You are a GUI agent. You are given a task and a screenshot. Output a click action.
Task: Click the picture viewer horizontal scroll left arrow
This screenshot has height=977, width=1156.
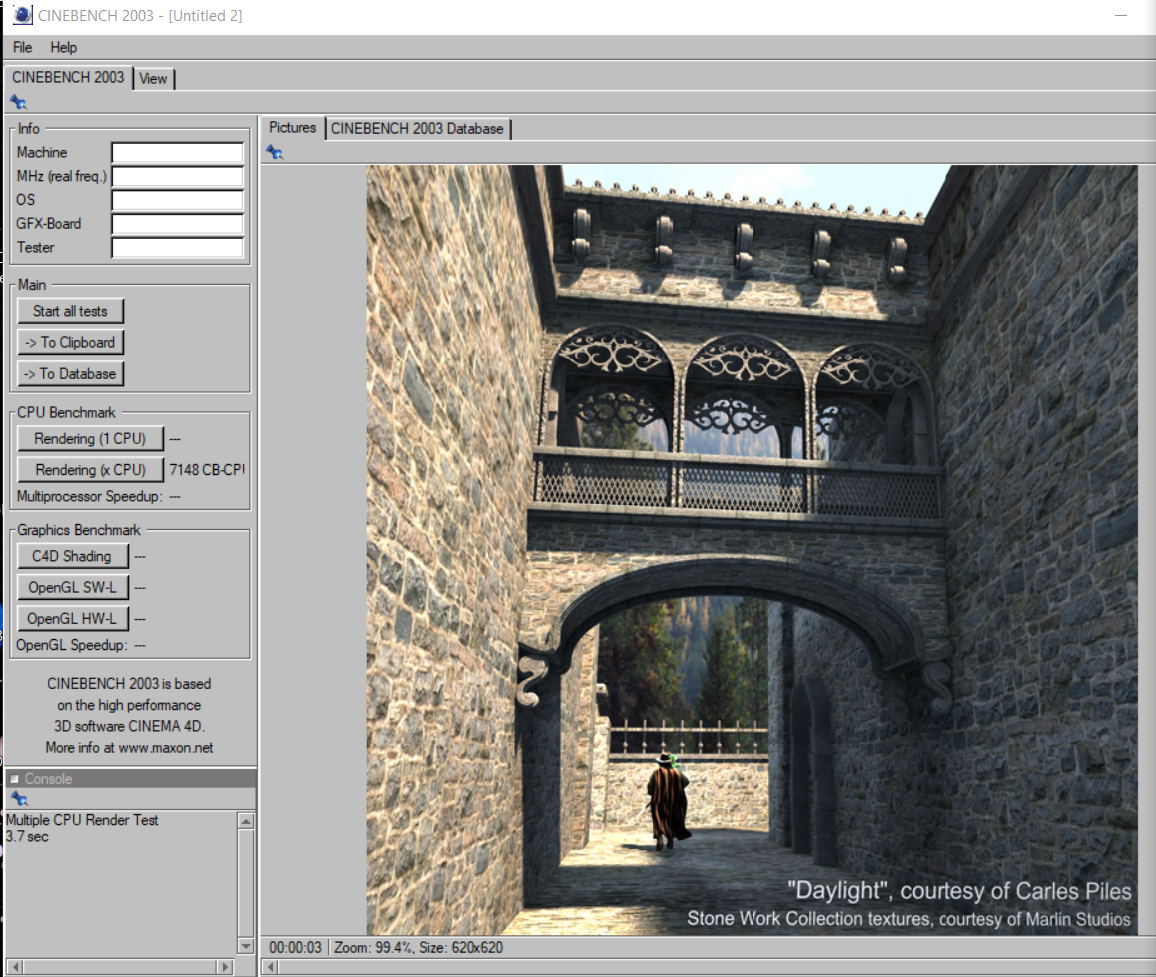[x=271, y=967]
